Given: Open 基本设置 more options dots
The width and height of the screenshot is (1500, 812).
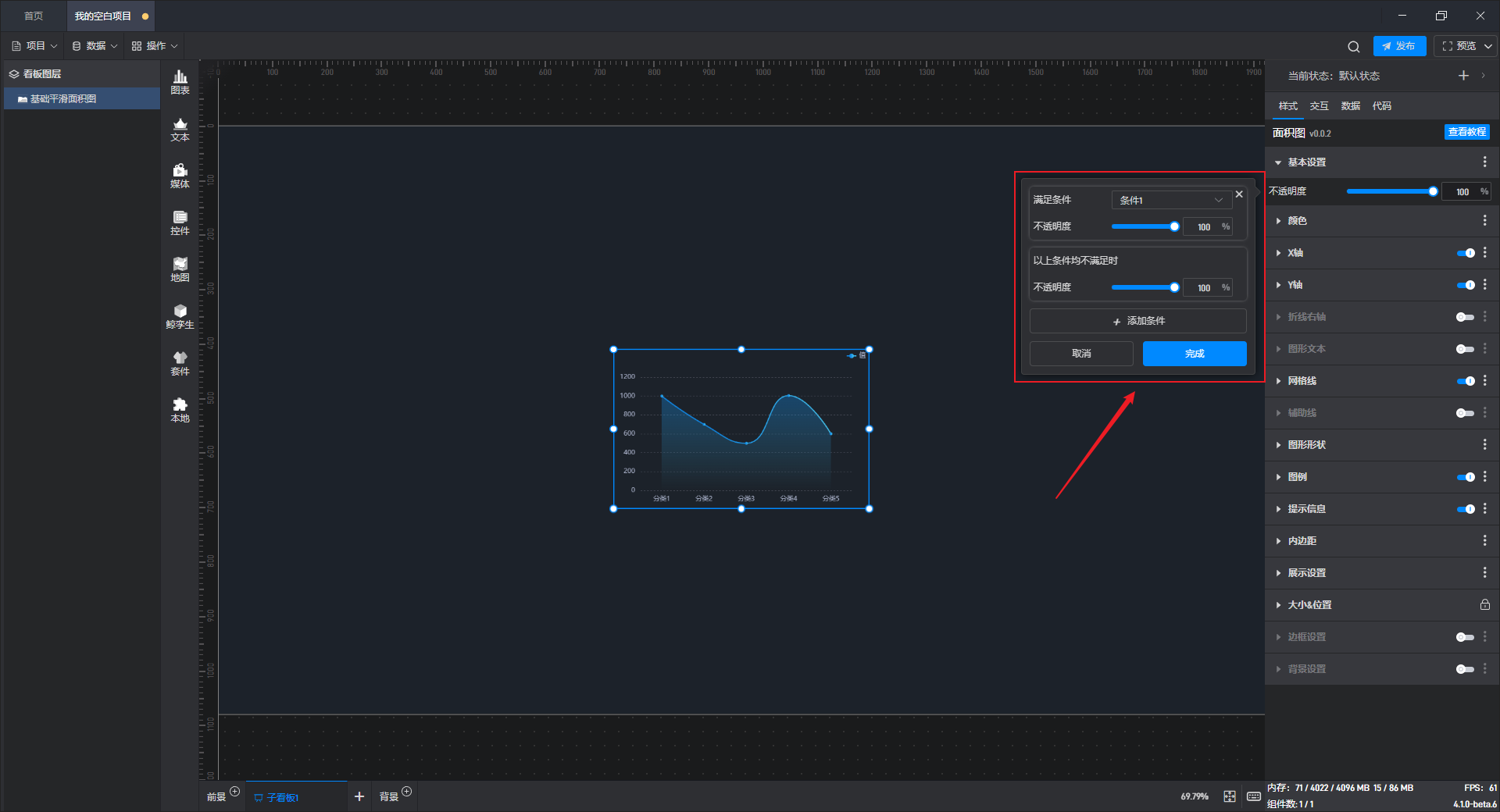Looking at the screenshot, I should click(1484, 162).
